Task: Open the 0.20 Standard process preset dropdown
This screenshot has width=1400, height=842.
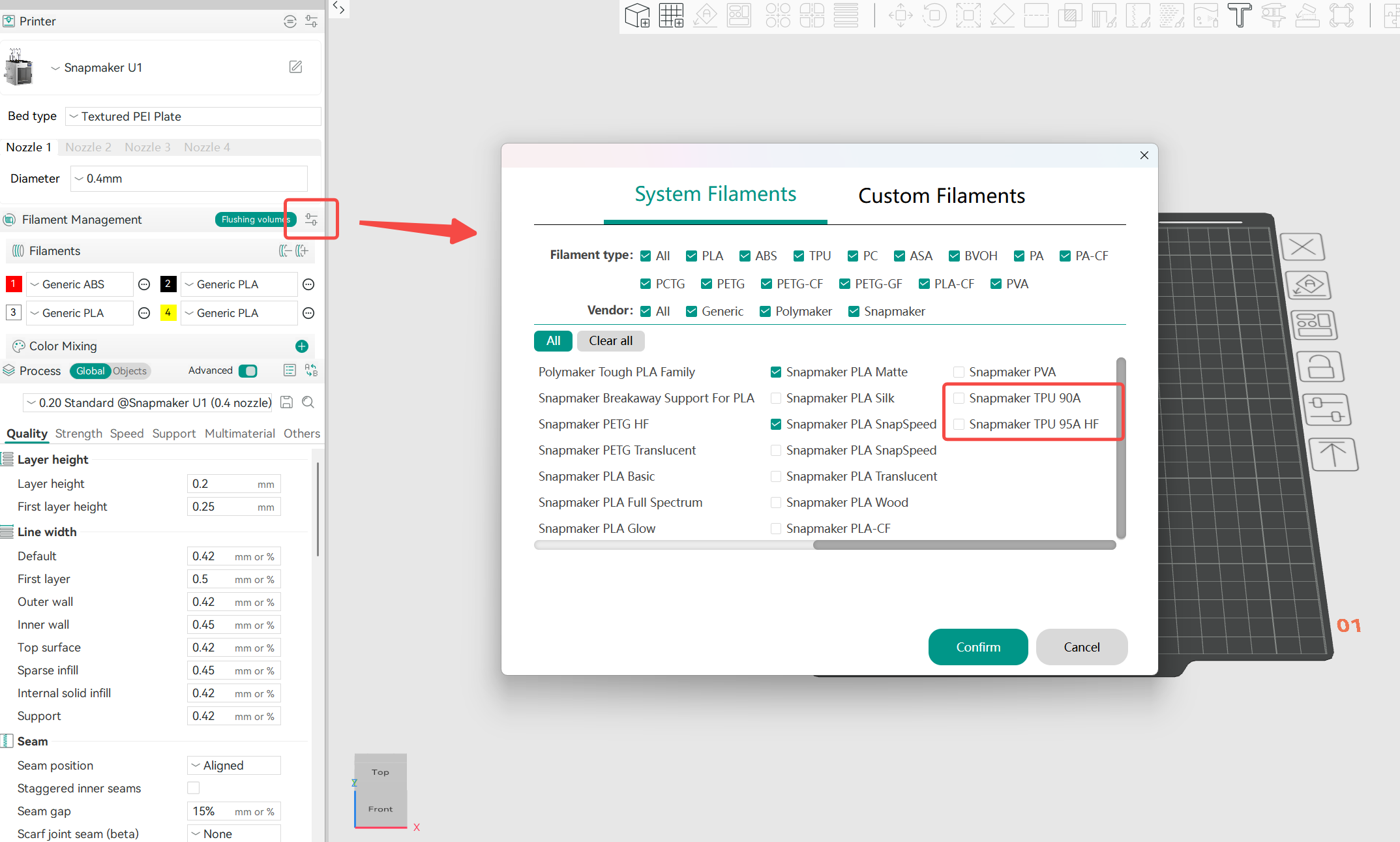Action: point(148,402)
